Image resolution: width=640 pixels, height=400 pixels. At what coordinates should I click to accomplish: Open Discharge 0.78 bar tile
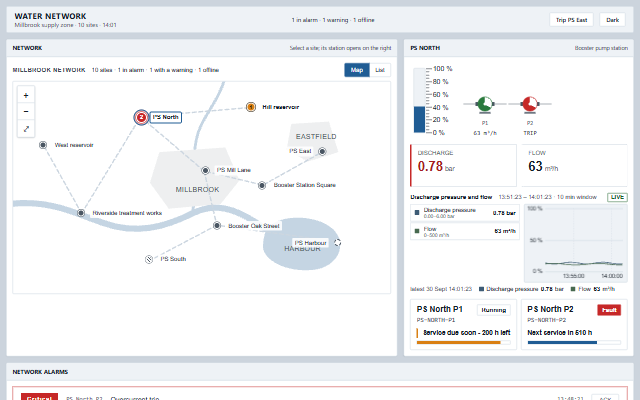tap(463, 165)
